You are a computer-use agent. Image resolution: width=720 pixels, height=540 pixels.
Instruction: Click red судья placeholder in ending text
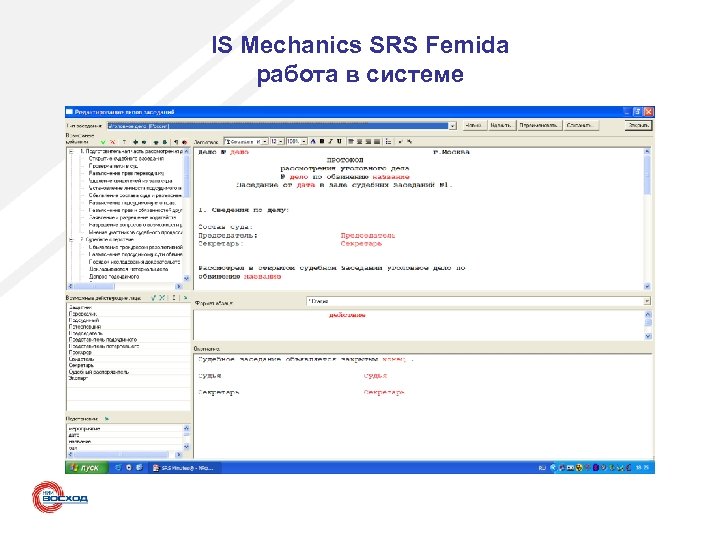[375, 376]
